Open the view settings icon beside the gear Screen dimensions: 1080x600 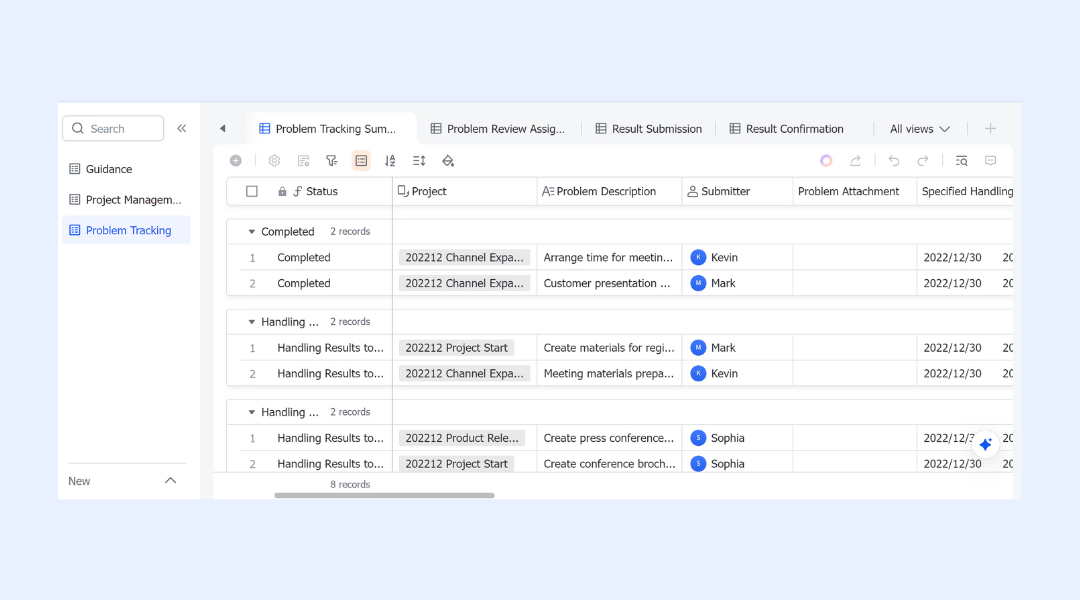(303, 161)
